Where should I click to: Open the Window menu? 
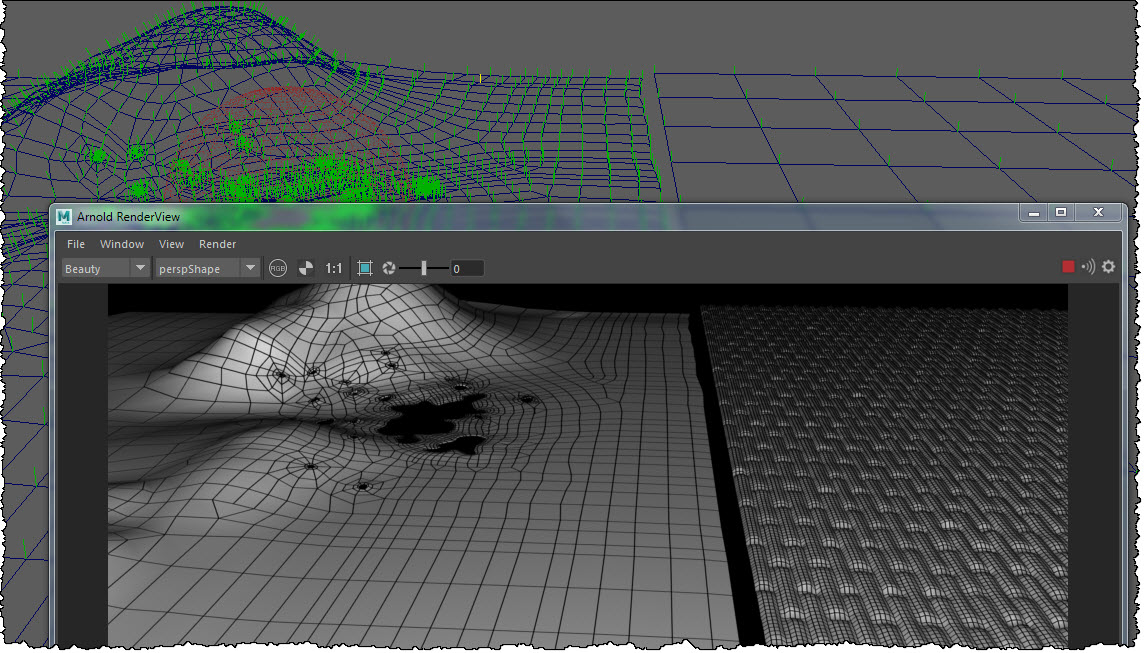122,244
